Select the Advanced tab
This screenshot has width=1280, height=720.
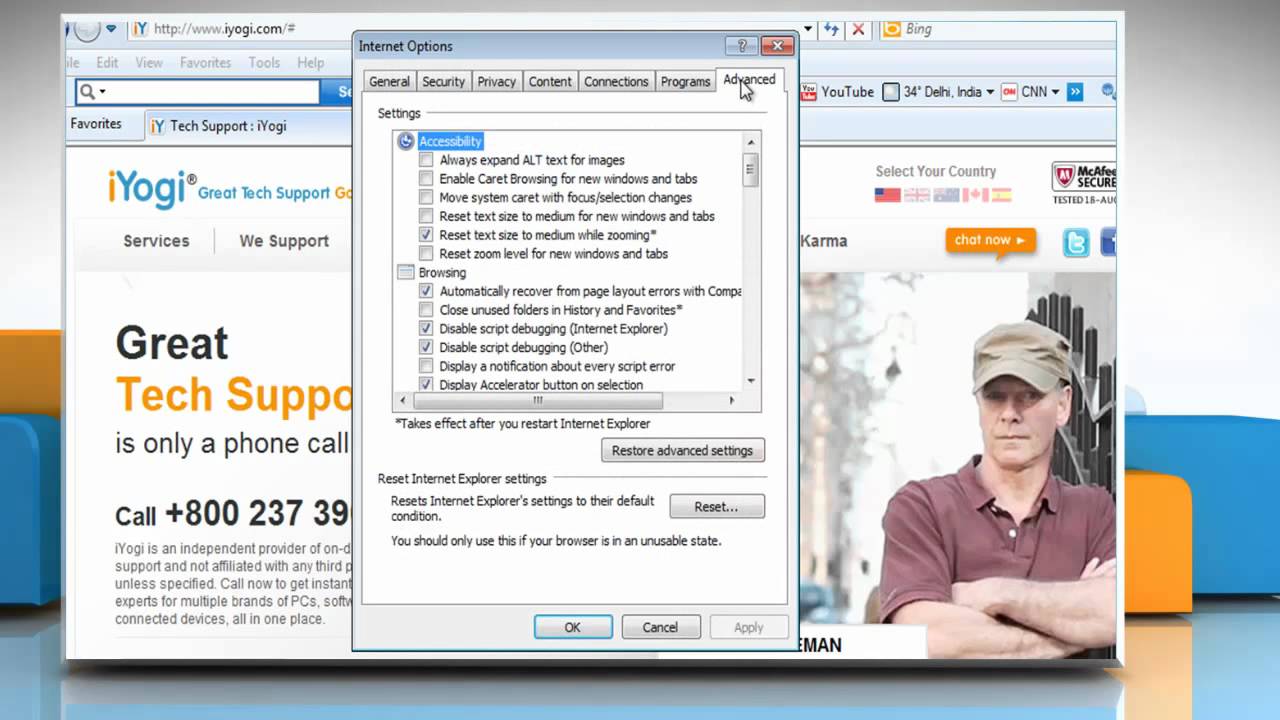click(x=749, y=80)
